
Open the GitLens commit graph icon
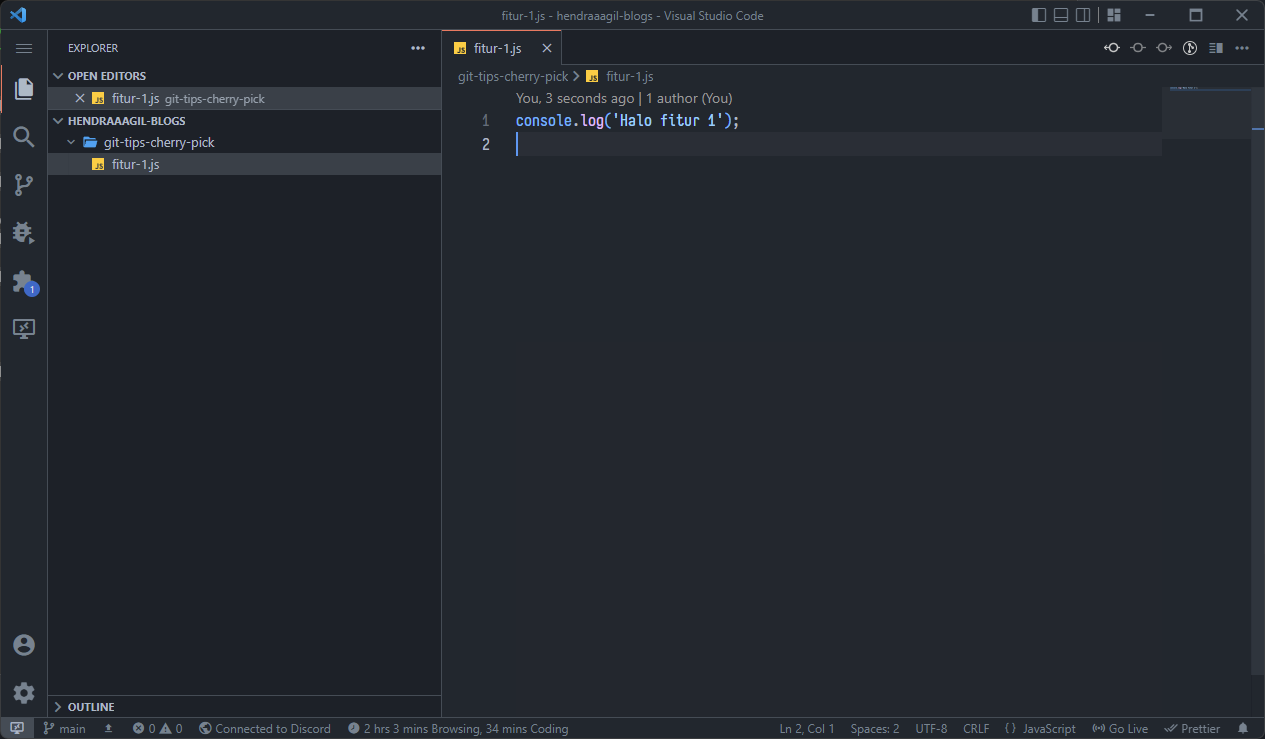pos(1189,47)
